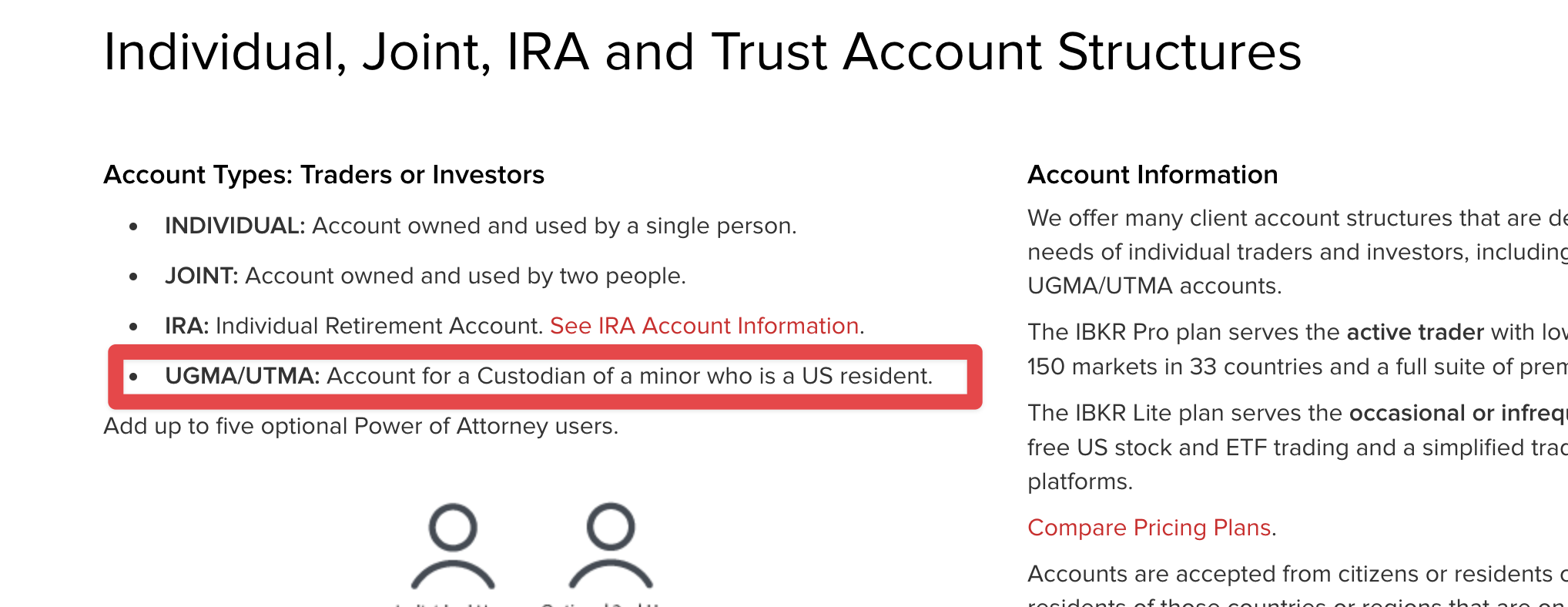1568x607 pixels.
Task: Click the bold UGMA/UTMA label
Action: point(243,376)
